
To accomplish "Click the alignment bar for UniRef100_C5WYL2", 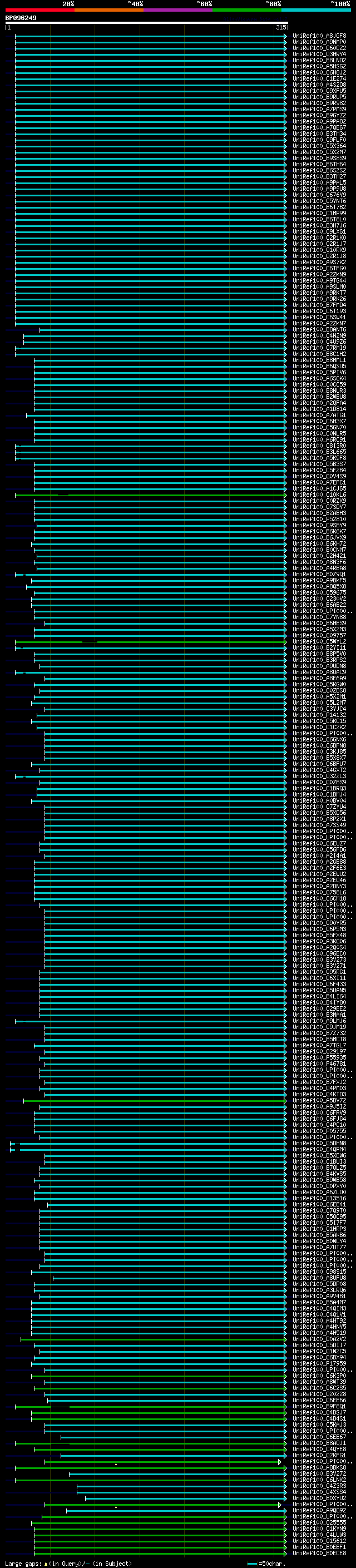I will click(x=150, y=641).
